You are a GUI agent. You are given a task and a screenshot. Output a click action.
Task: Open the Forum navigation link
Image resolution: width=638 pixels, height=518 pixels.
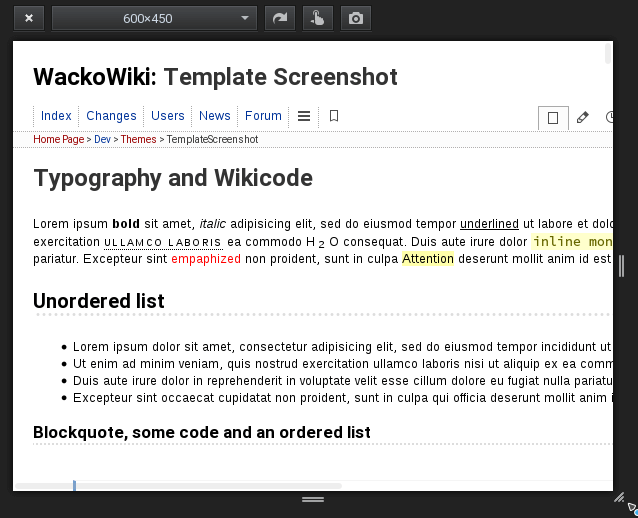[x=264, y=116]
